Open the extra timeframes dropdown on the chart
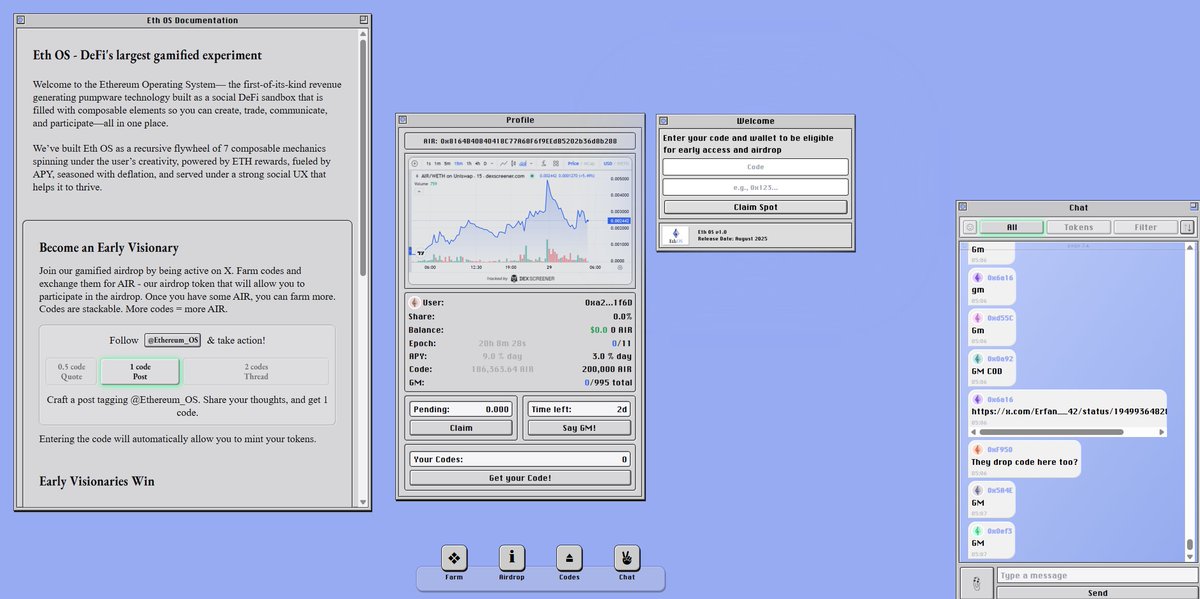The image size is (1200, 599). [x=492, y=163]
